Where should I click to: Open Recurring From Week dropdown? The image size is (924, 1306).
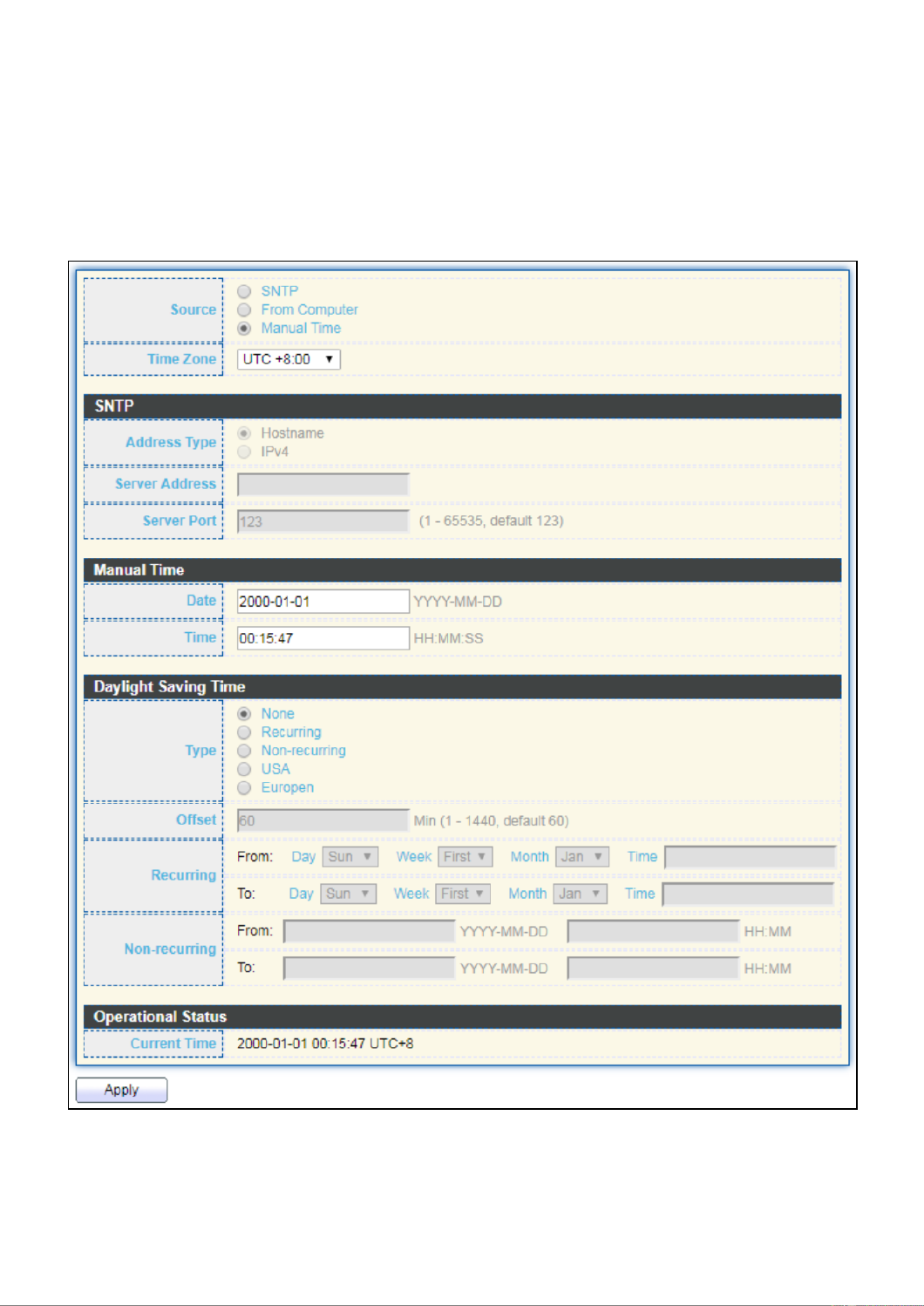pyautogui.click(x=465, y=857)
